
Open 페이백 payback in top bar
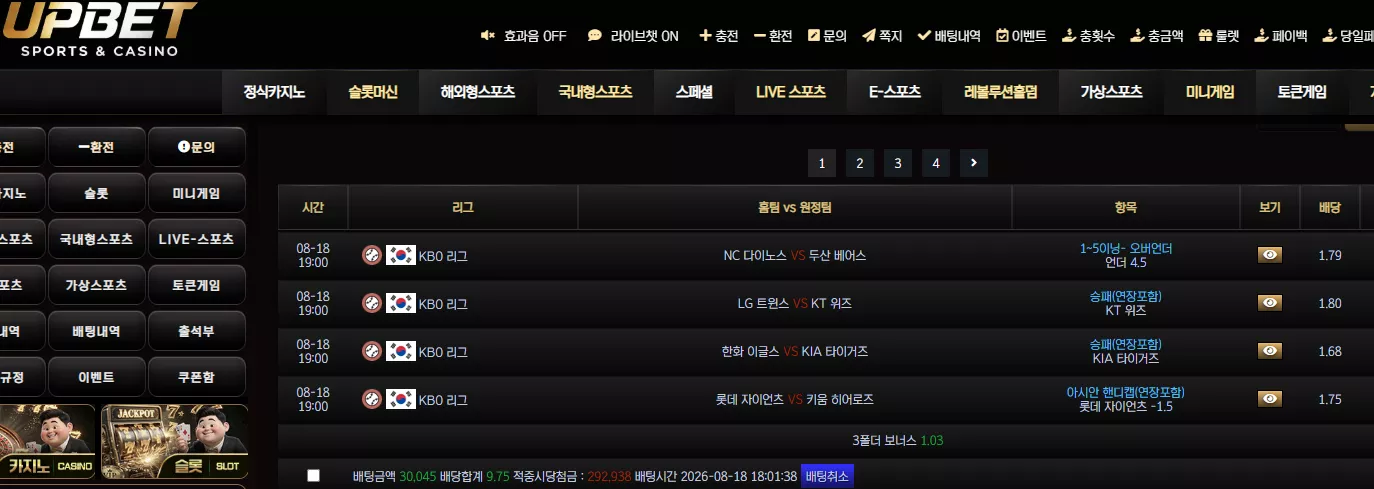pos(1280,35)
